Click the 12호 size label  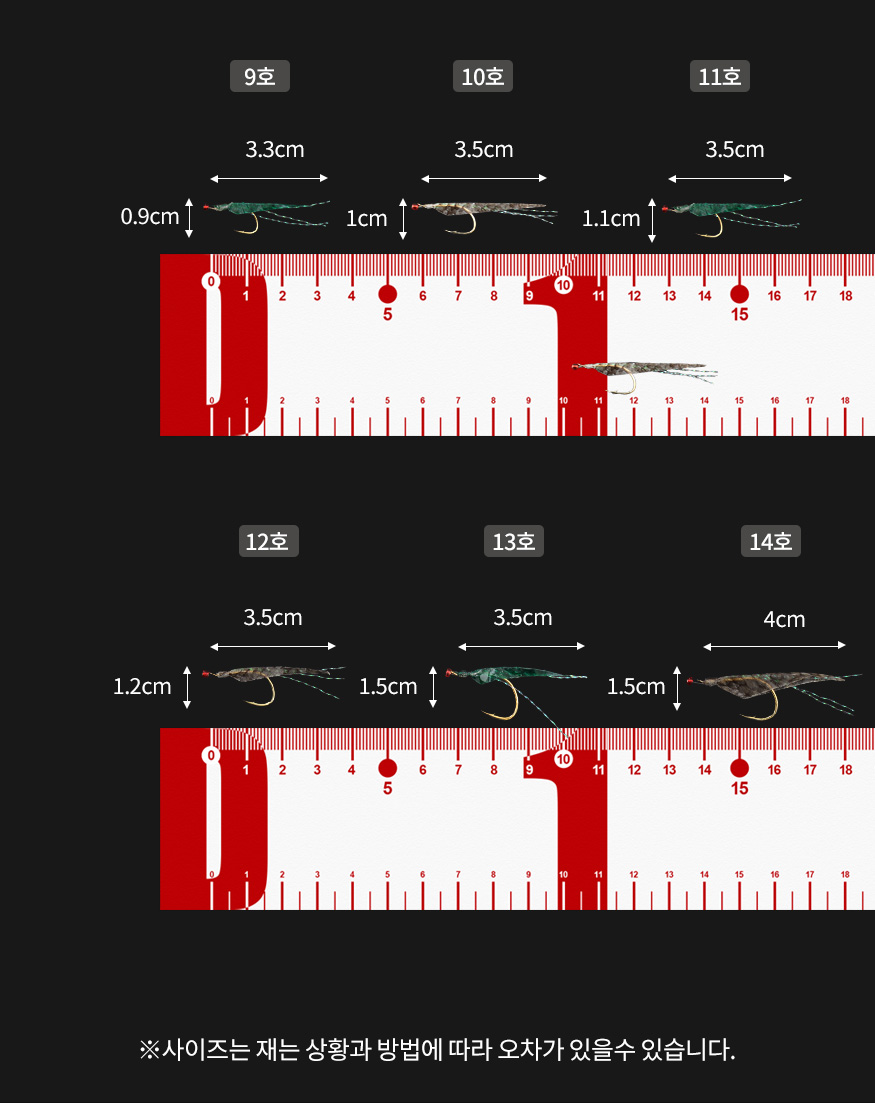[269, 541]
